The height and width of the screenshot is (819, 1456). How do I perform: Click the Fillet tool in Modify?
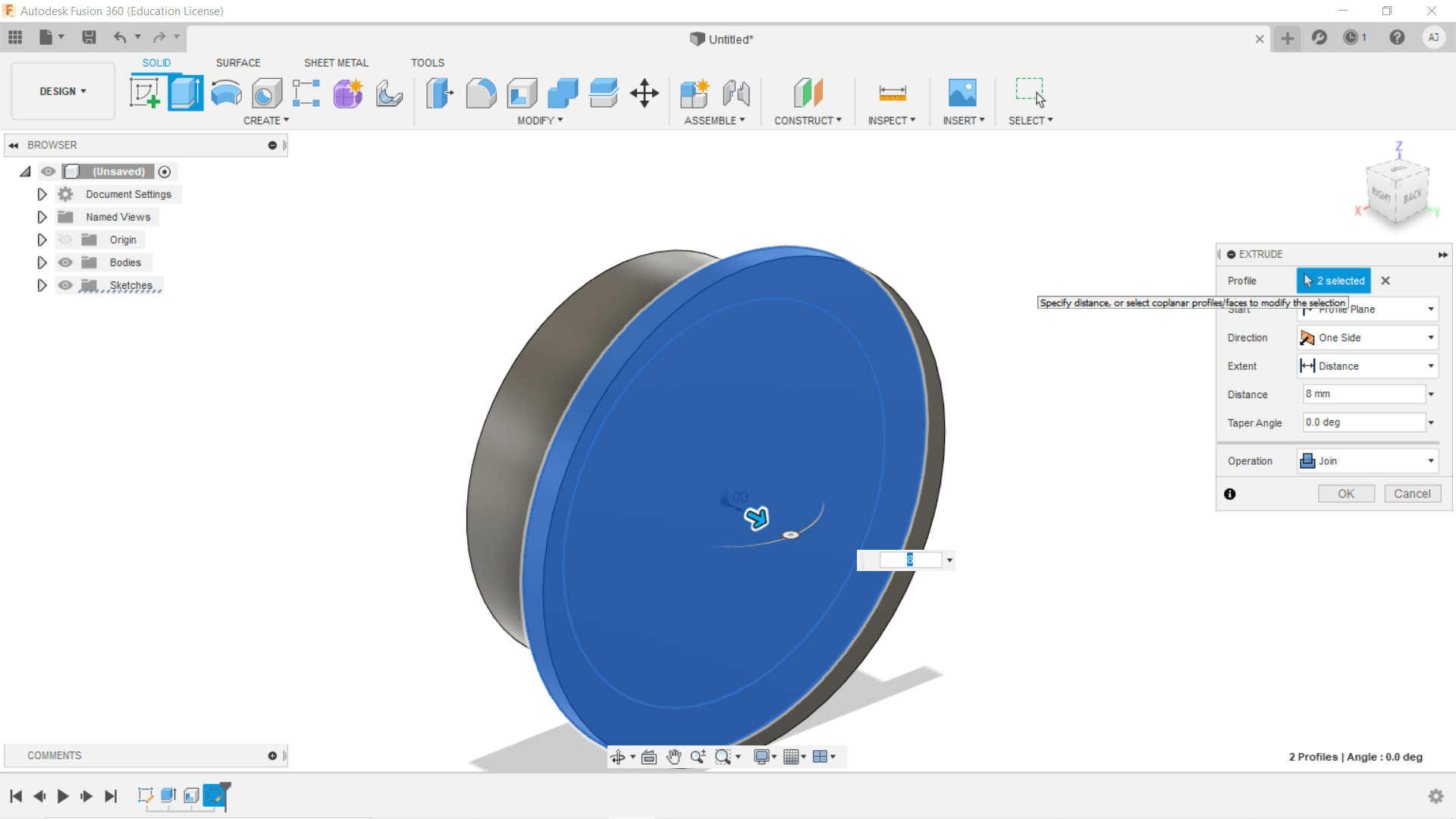click(481, 93)
